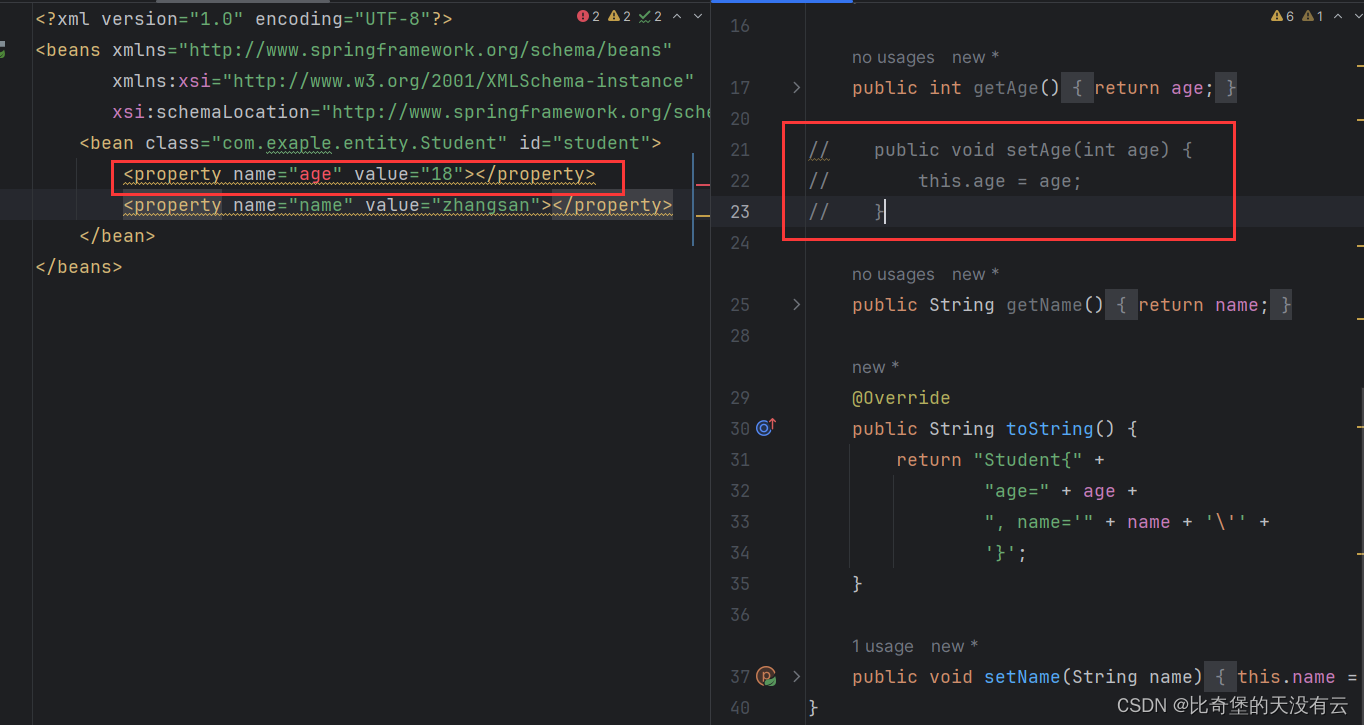Screen dimensions: 1364x725
Task: Click the weak warning count '1' in Java editor
Action: coord(1313,16)
